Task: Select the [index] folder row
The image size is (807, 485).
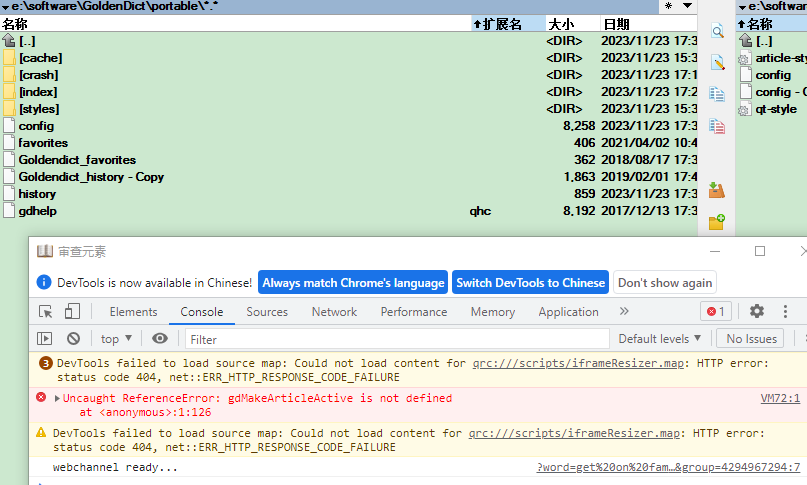Action: 349,92
